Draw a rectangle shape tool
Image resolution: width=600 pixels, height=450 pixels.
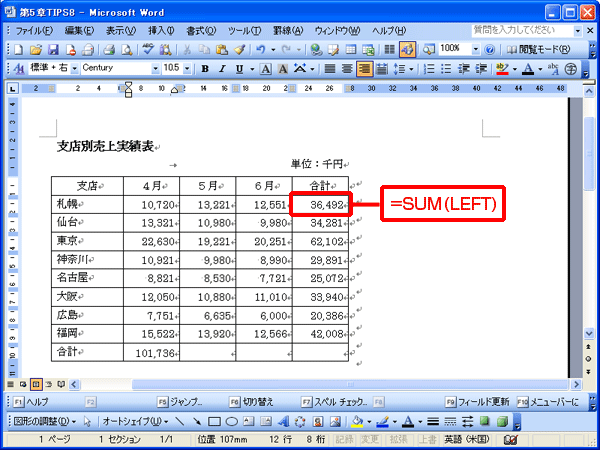pos(214,422)
